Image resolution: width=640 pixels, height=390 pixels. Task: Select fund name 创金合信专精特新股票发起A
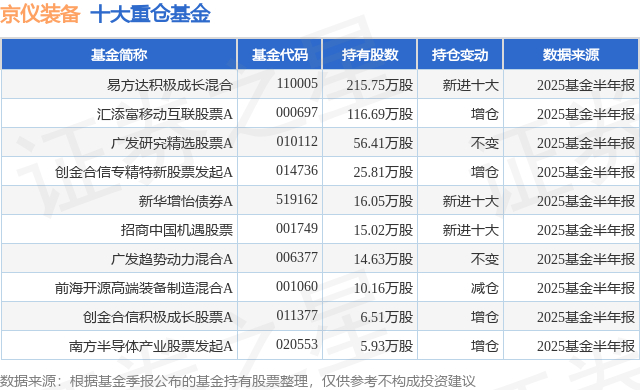pos(144,172)
